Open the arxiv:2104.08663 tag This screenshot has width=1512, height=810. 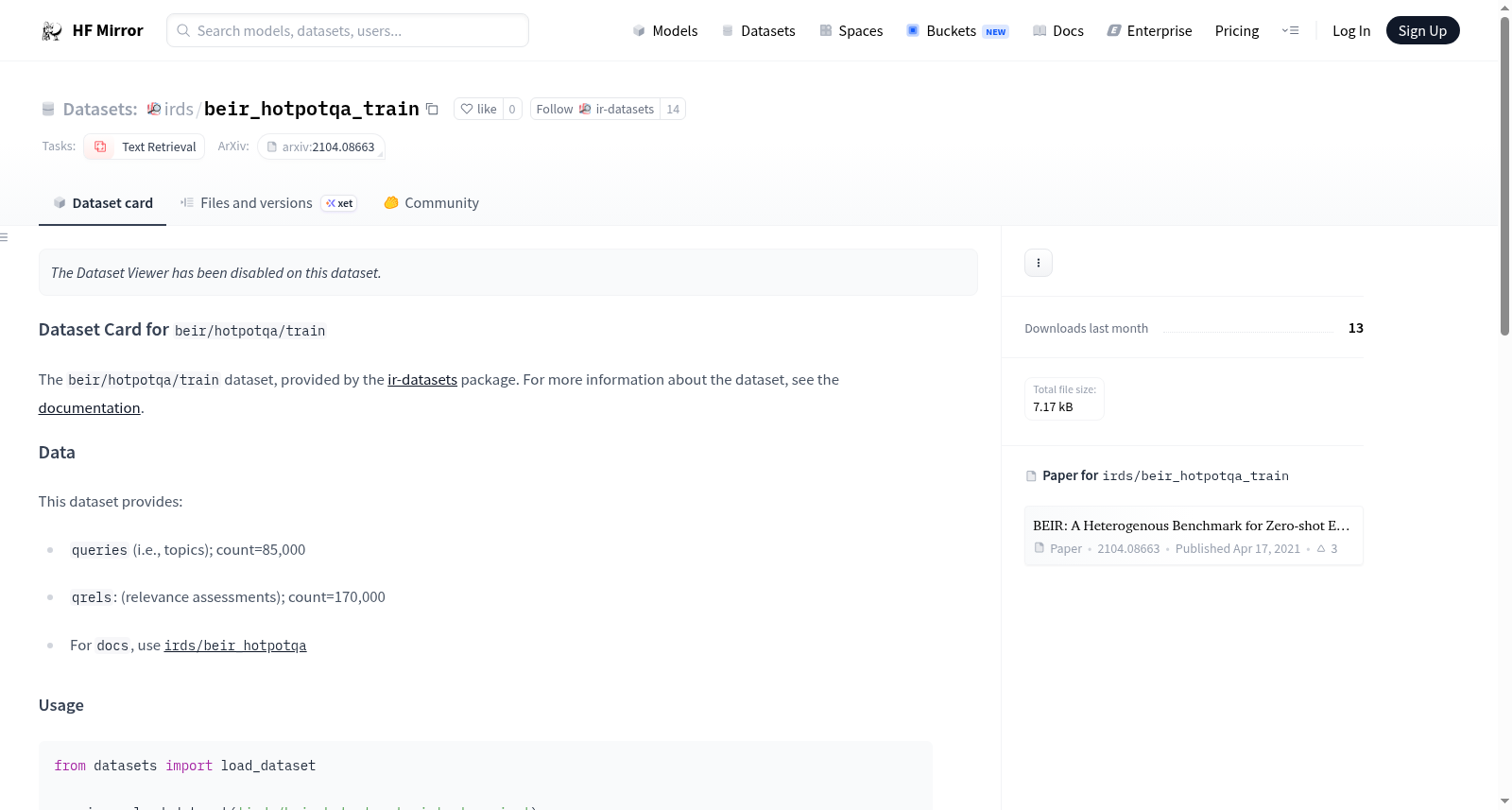coord(321,146)
